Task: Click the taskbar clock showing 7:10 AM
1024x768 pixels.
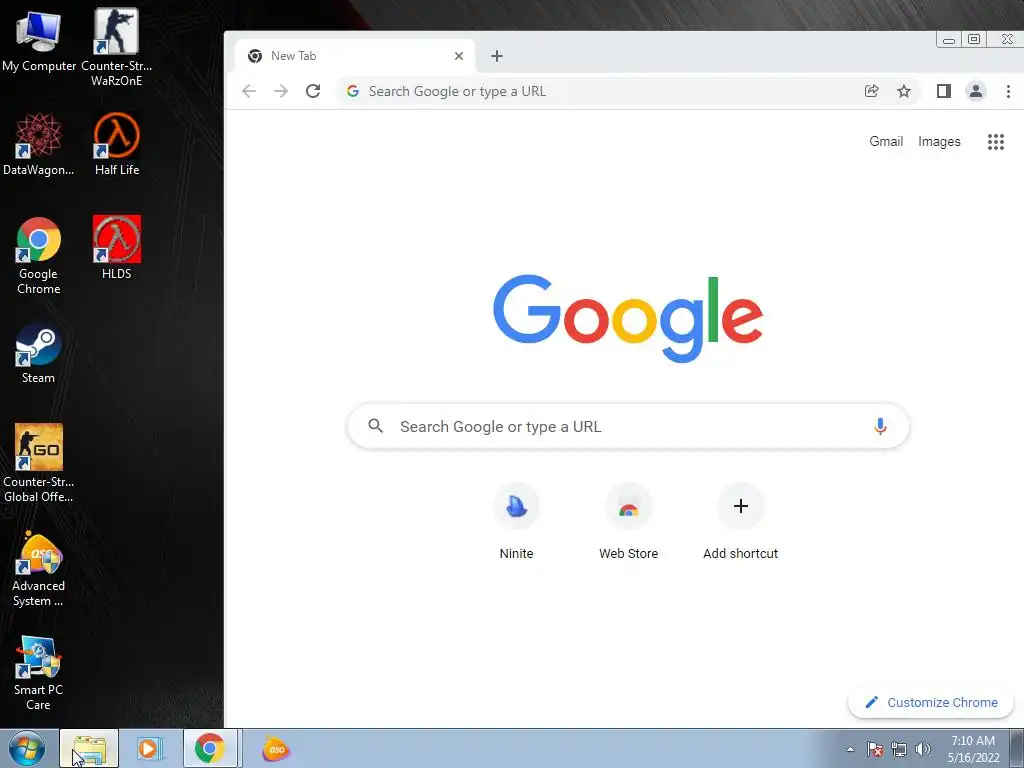Action: [973, 749]
